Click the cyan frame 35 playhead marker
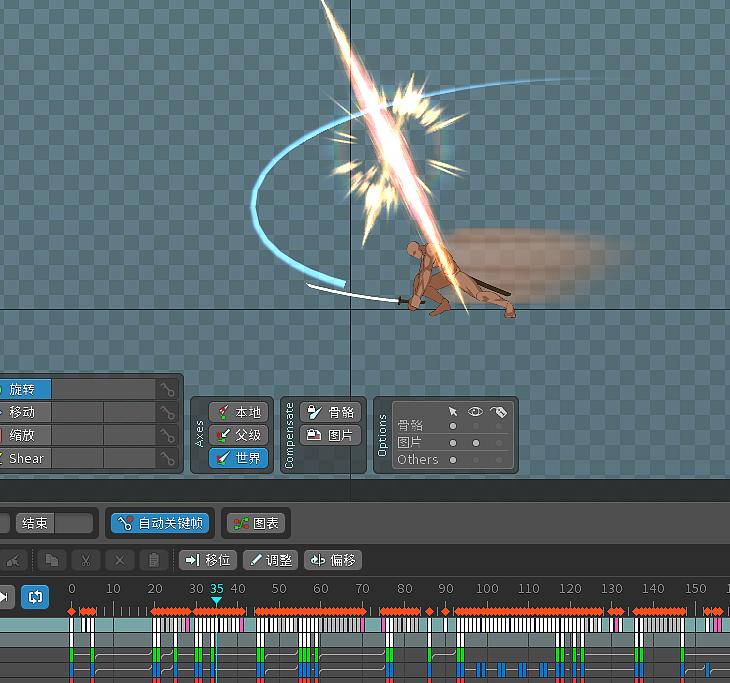The image size is (730, 683). (216, 601)
